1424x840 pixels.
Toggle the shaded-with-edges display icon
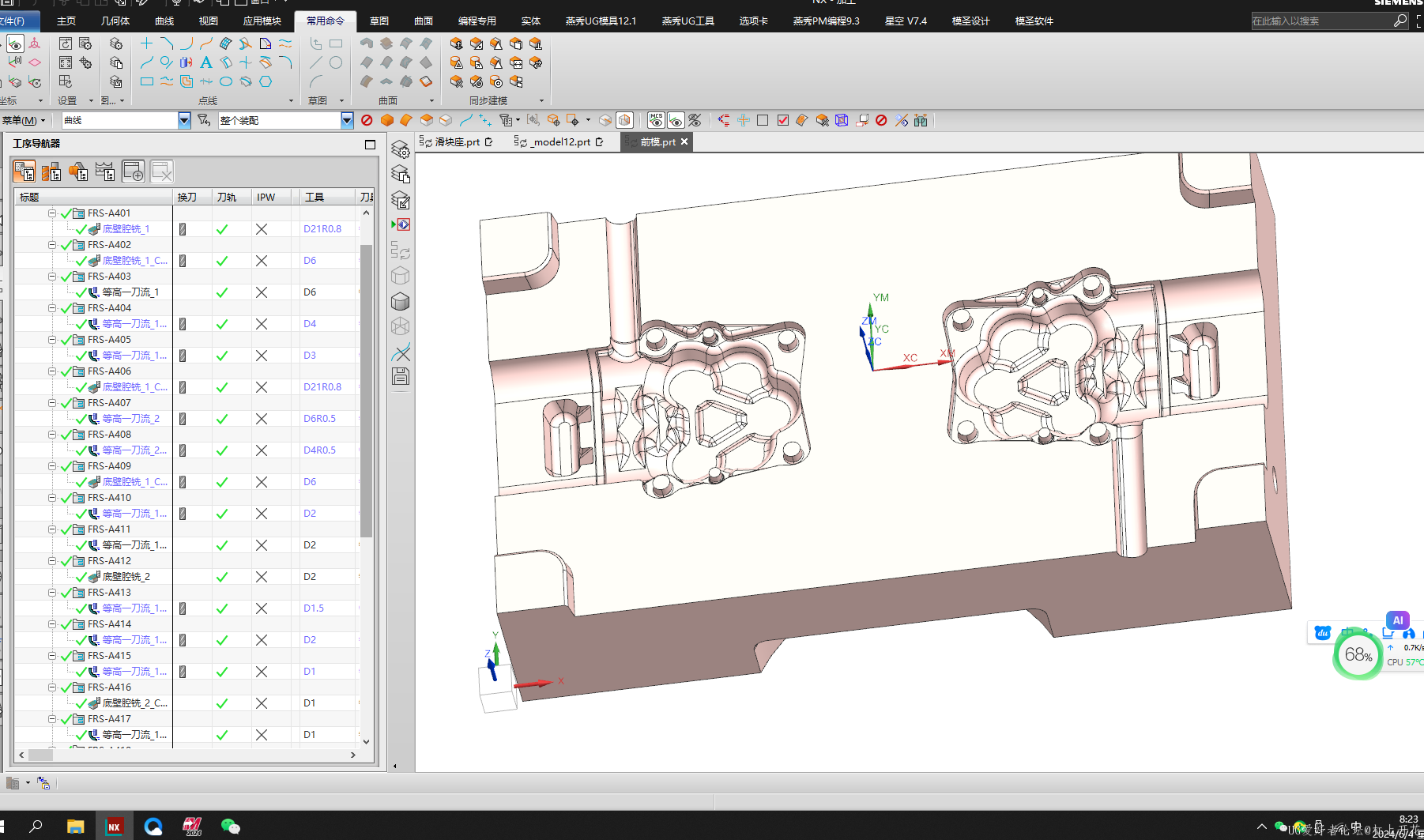(x=401, y=302)
